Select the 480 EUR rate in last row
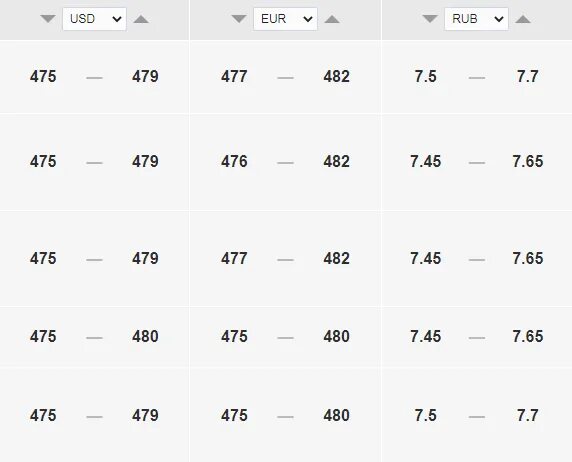This screenshot has width=572, height=462. tap(336, 415)
